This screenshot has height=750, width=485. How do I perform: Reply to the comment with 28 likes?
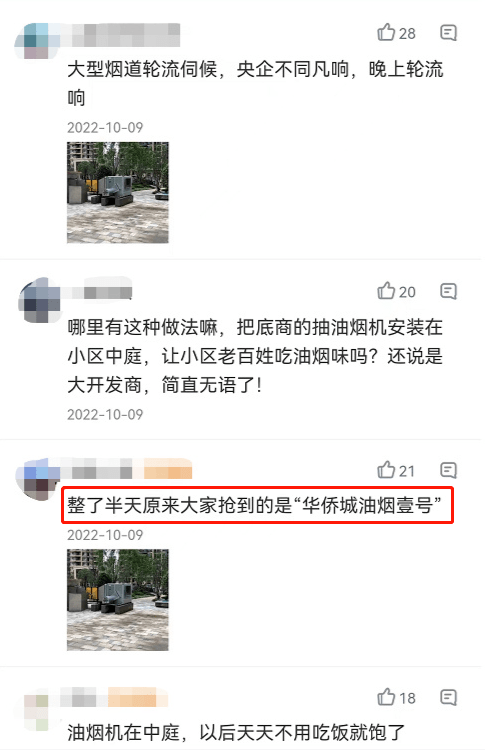tap(448, 33)
